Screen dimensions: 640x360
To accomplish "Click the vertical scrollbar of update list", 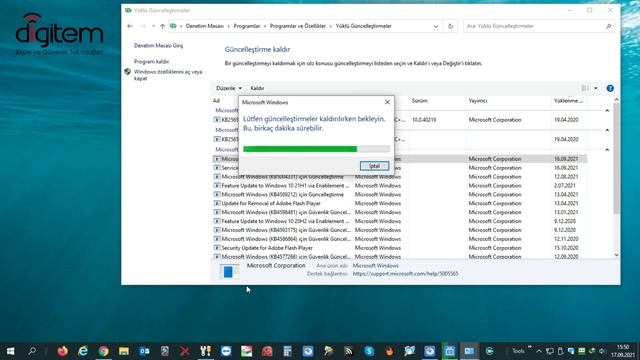I will pyautogui.click(x=616, y=159).
